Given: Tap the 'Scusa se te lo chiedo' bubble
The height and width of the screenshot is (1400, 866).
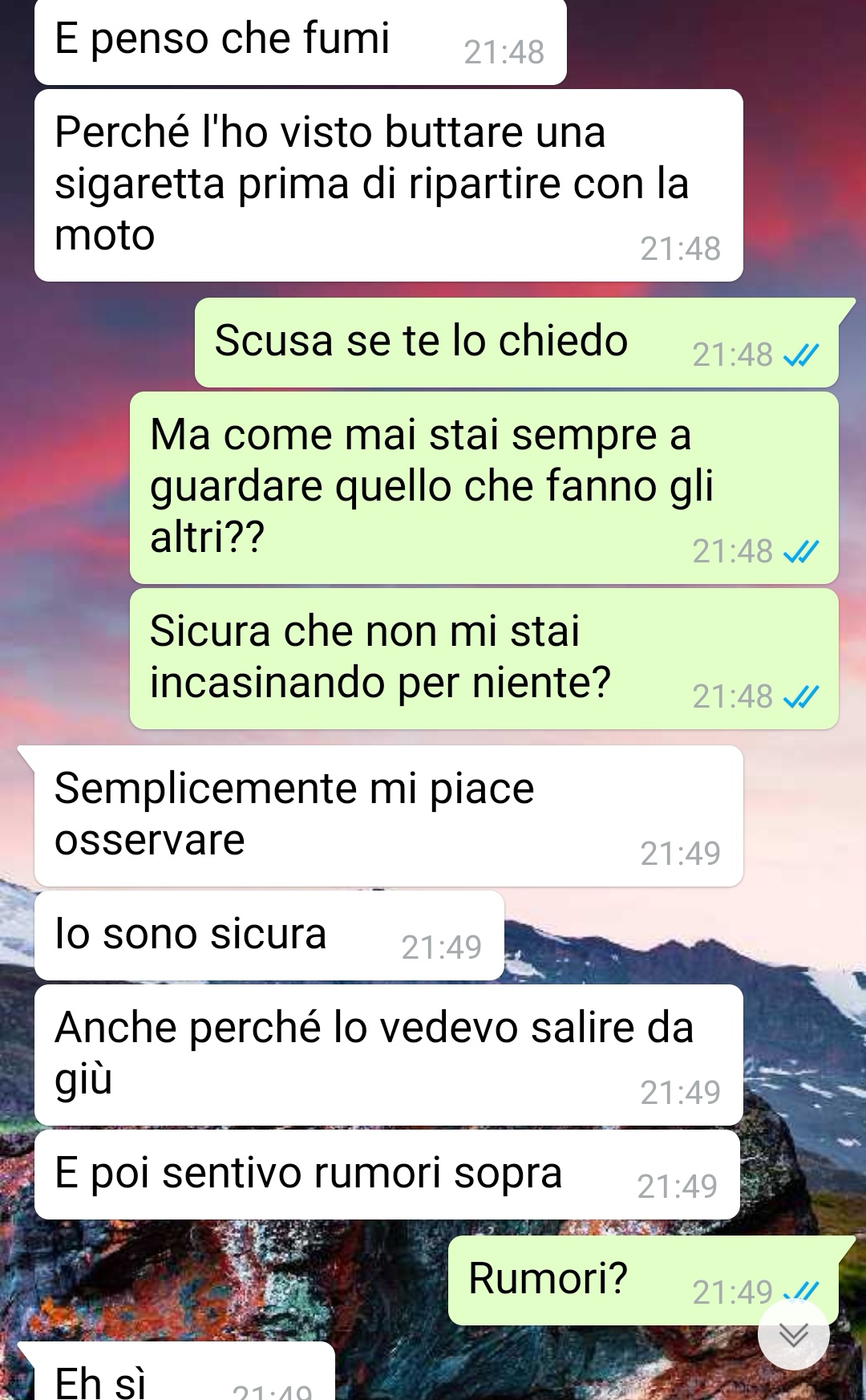Looking at the screenshot, I should pyautogui.click(x=517, y=343).
